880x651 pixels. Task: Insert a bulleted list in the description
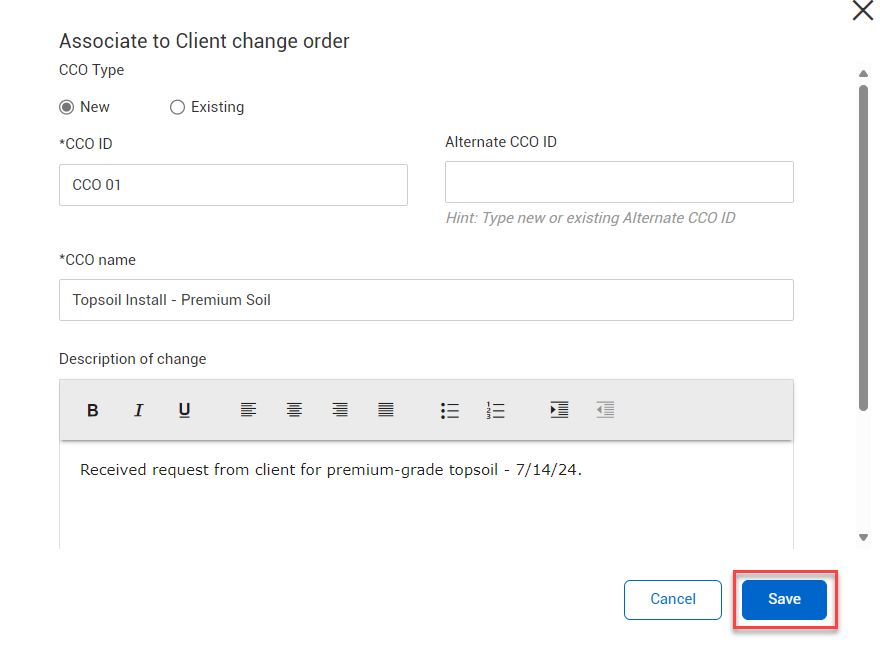[x=449, y=410]
